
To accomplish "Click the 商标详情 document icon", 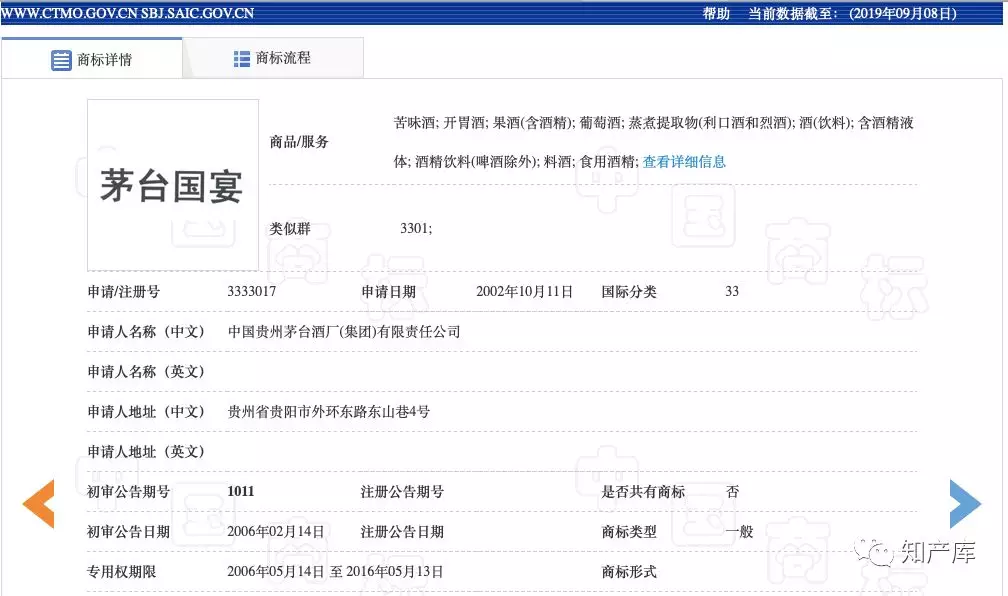I will [61, 60].
